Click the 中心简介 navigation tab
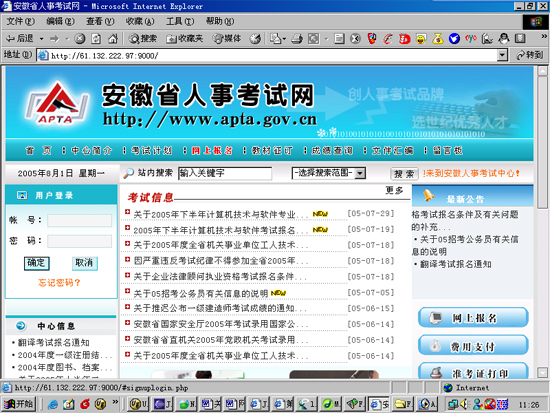Image resolution: width=550 pixels, height=413 pixels. click(92, 151)
